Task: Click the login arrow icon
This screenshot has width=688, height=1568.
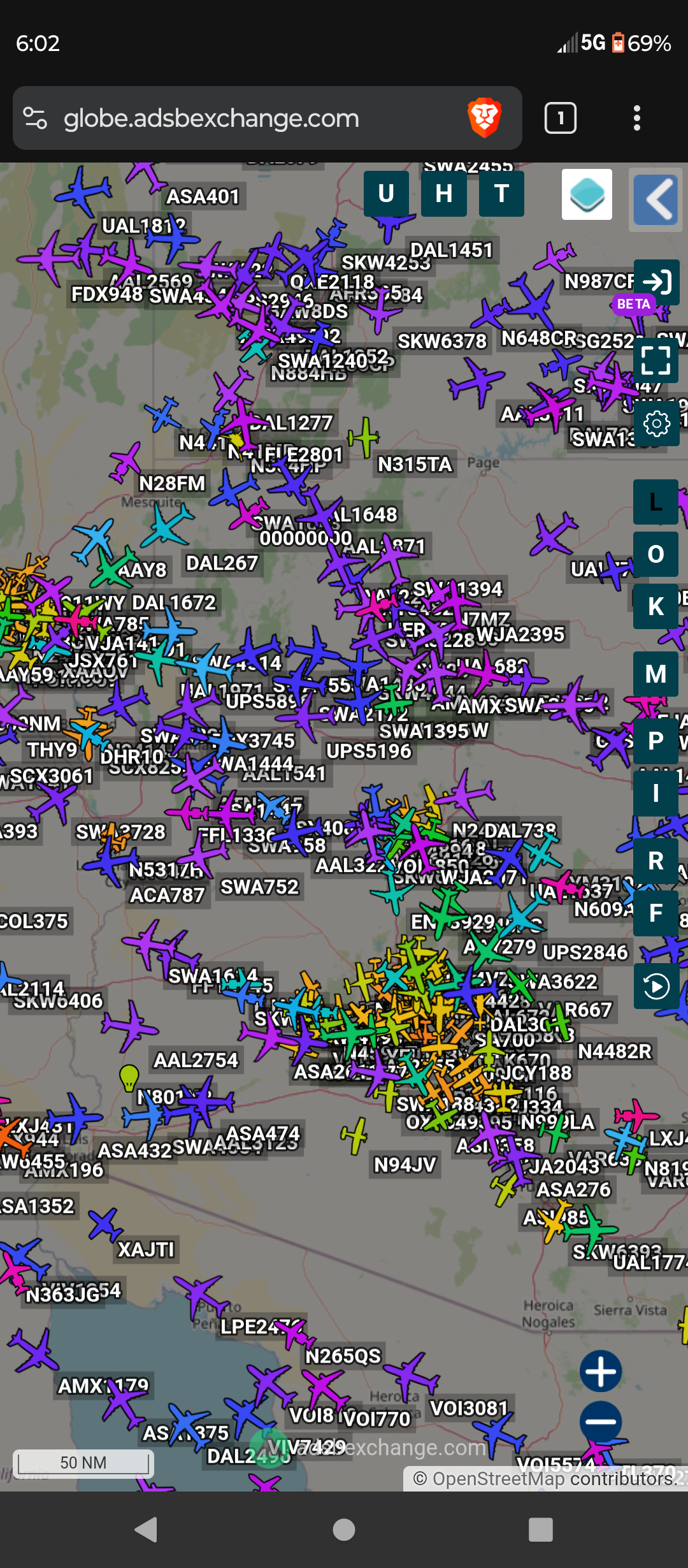Action: tap(657, 282)
